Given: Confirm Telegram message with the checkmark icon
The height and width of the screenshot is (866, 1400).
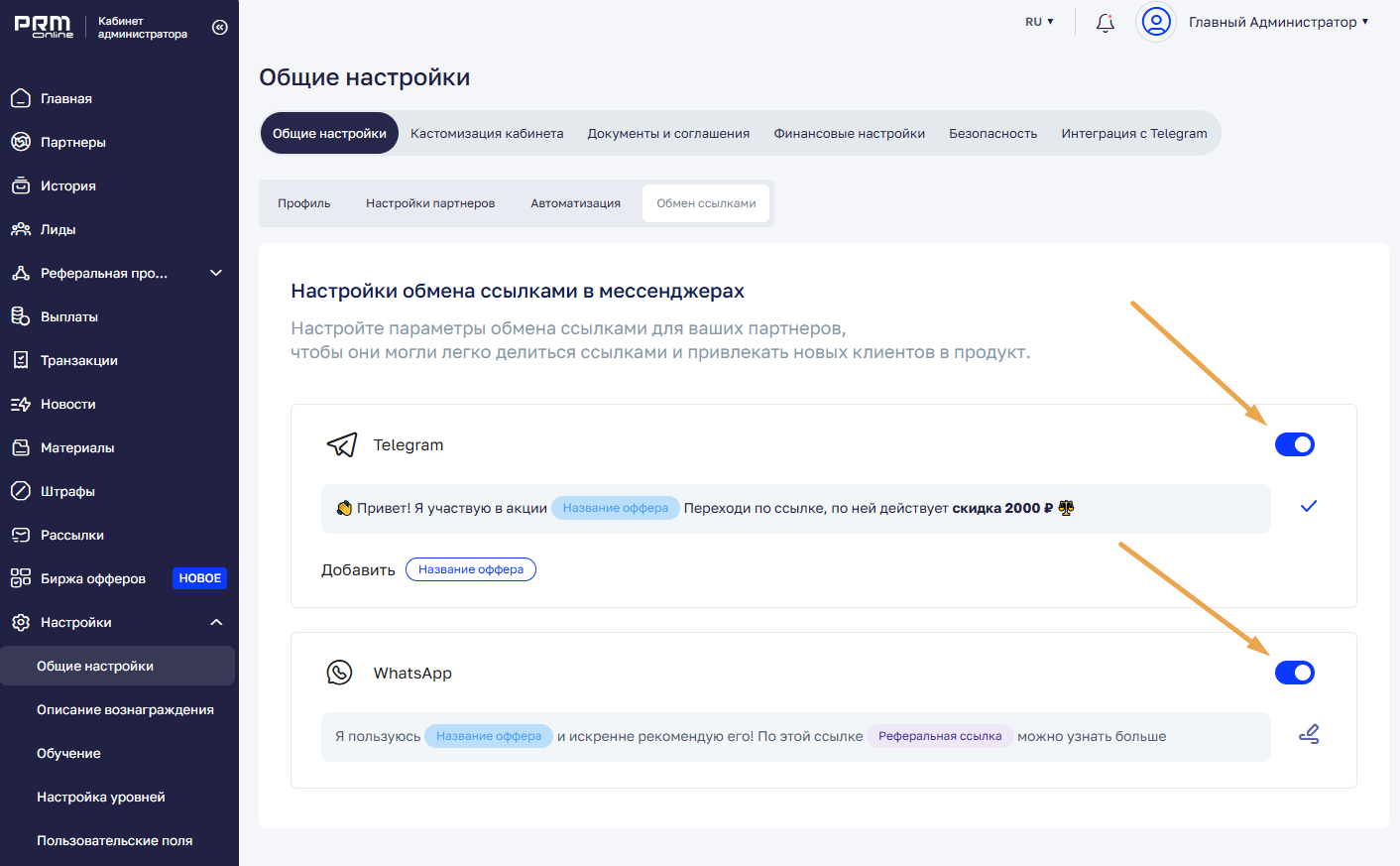Looking at the screenshot, I should pyautogui.click(x=1308, y=507).
